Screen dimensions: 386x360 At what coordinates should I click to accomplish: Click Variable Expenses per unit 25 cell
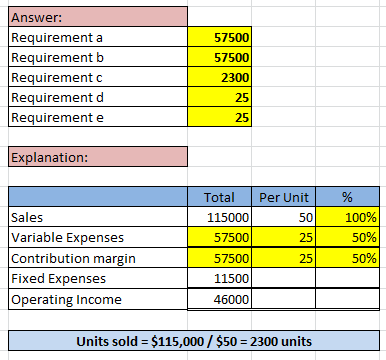284,237
